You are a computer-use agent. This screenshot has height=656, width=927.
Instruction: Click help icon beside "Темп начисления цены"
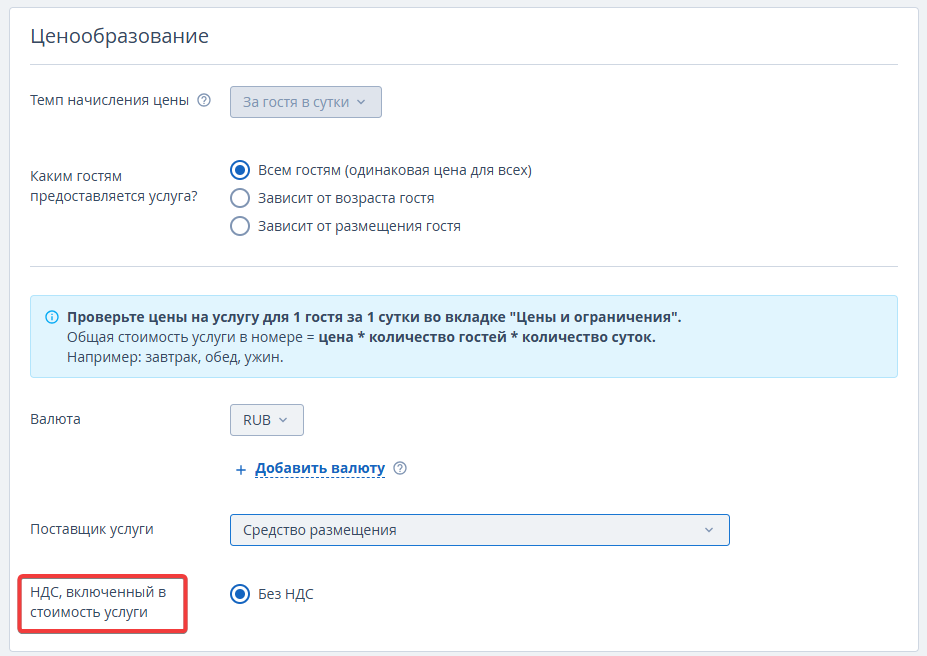204,101
